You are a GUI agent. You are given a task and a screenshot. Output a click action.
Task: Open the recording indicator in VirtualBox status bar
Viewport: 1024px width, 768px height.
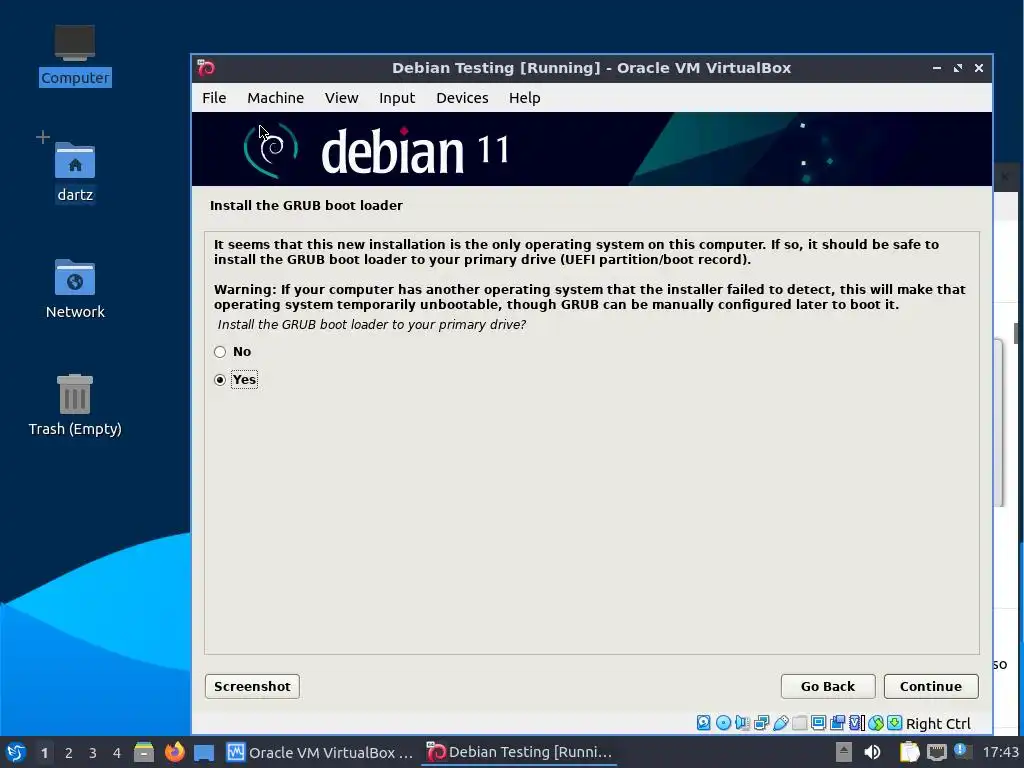(x=837, y=723)
